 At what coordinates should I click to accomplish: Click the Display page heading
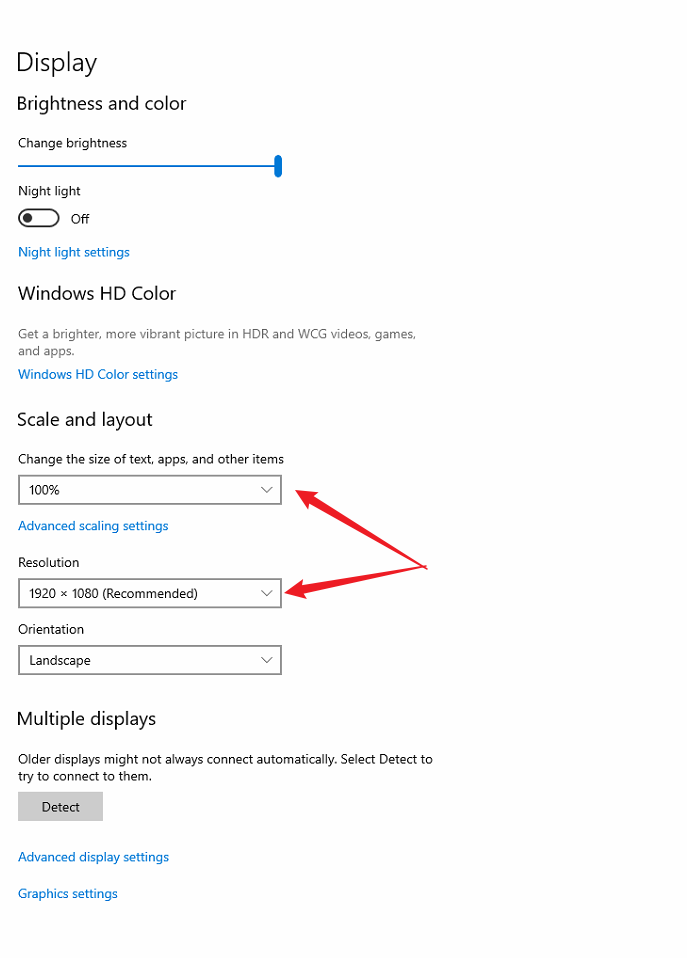[57, 63]
